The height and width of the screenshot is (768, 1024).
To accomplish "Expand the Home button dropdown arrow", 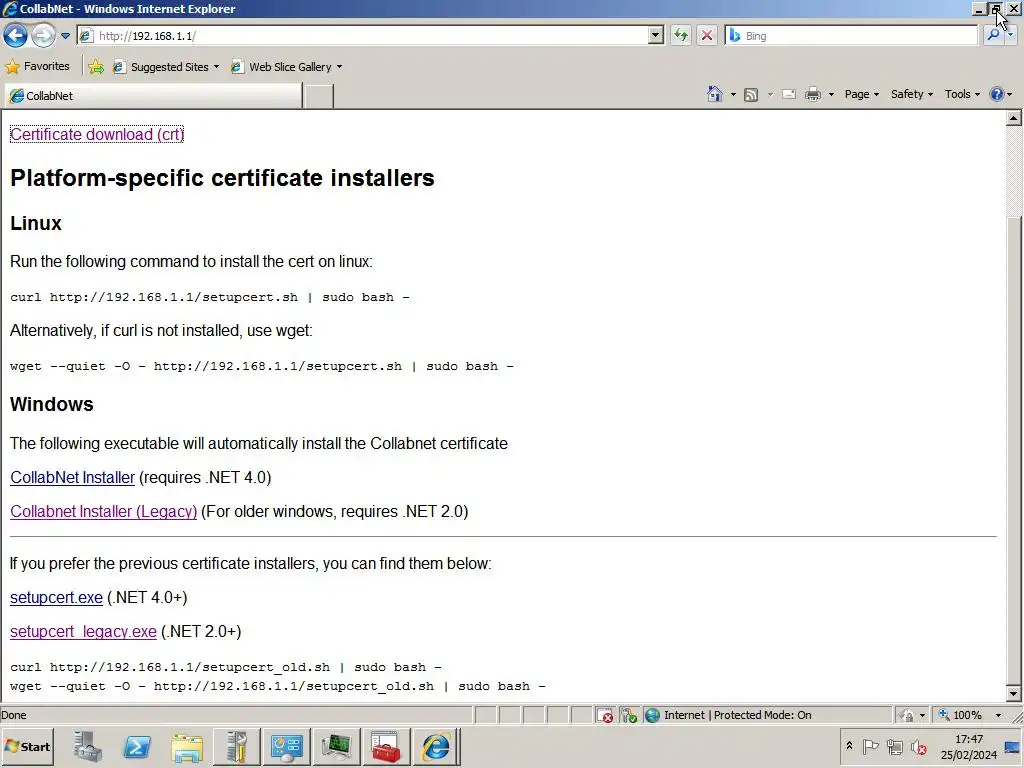I will point(733,95).
